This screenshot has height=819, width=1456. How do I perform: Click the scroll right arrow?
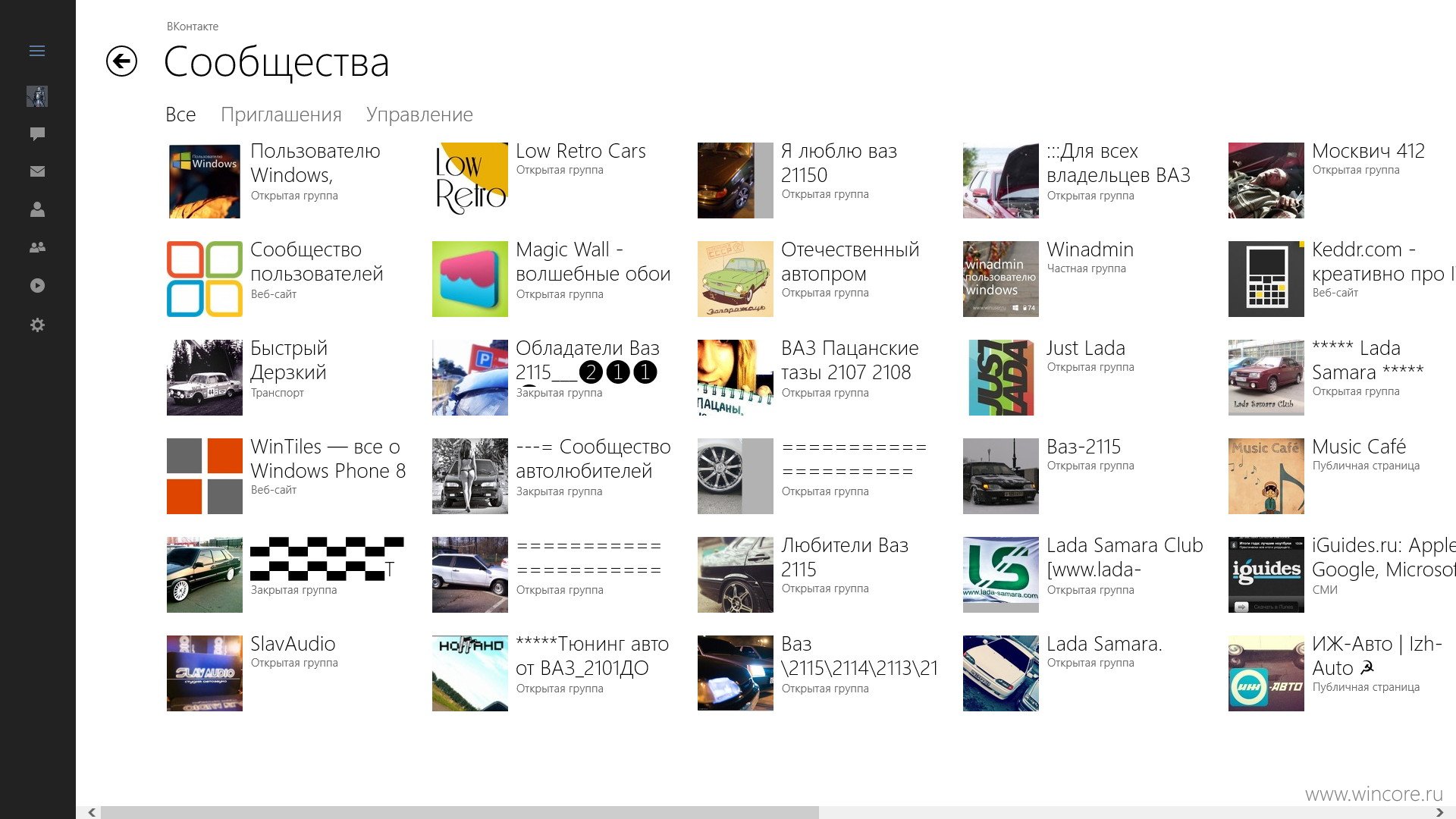coord(1440,812)
